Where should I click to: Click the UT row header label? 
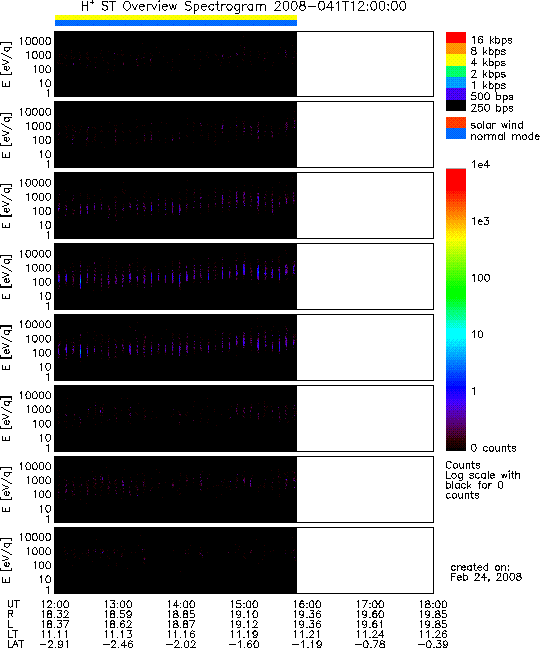point(13,605)
